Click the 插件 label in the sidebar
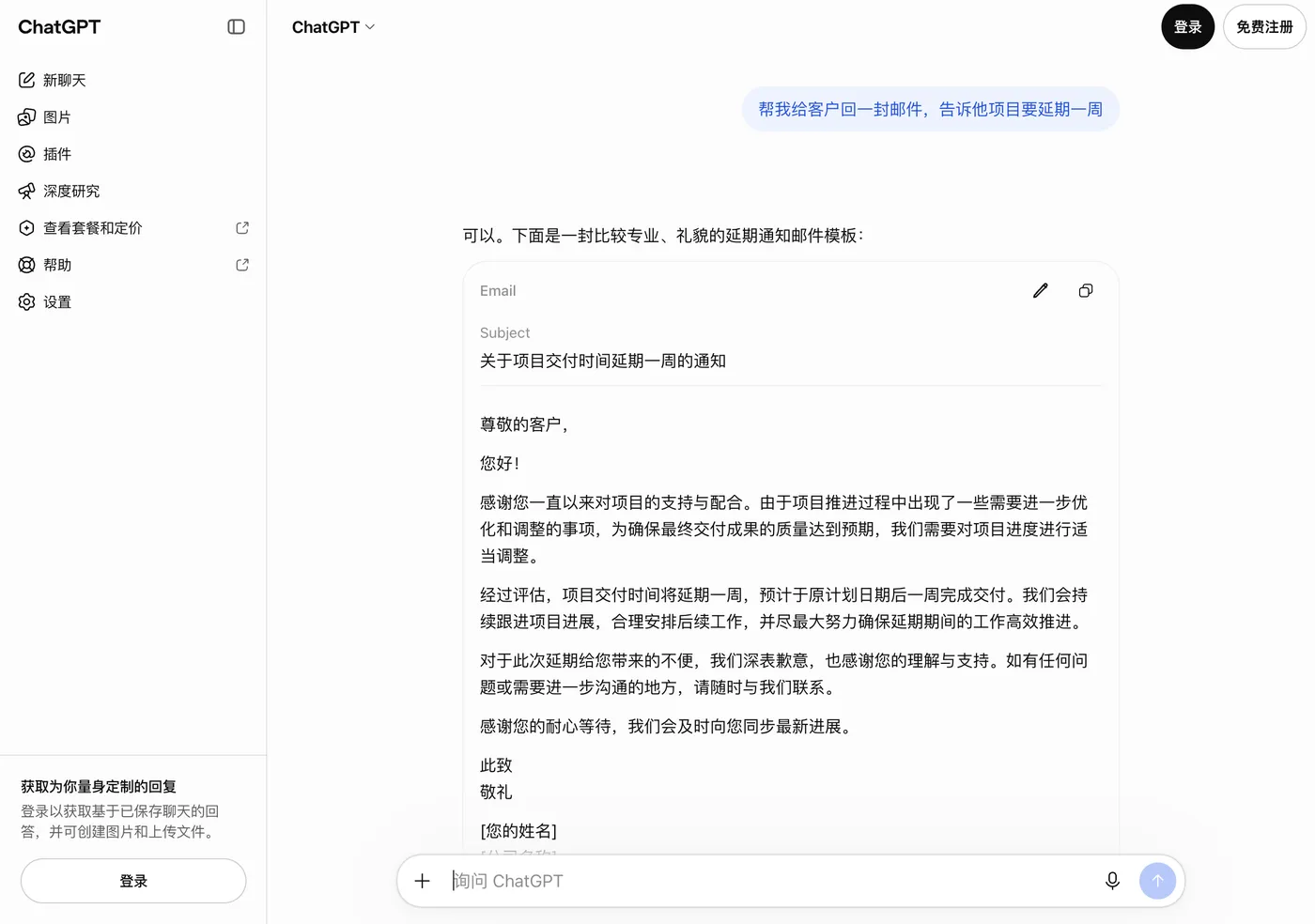The width and height of the screenshot is (1315, 924). [57, 154]
